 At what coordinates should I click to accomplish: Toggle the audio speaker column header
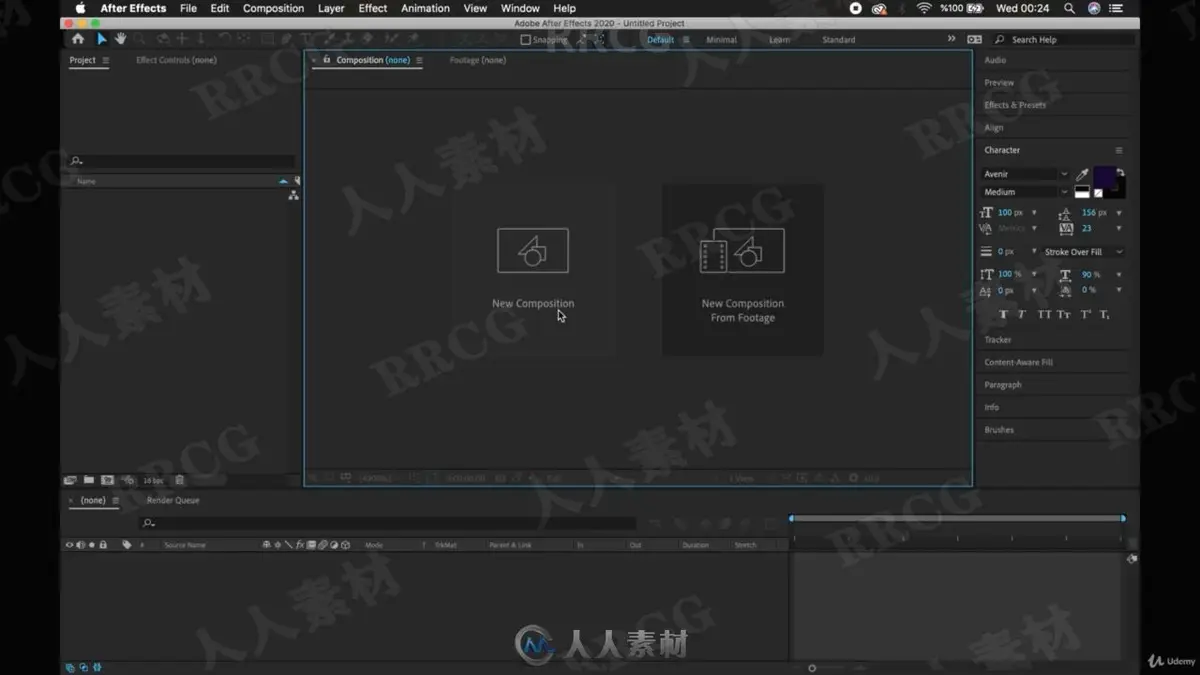[80, 545]
